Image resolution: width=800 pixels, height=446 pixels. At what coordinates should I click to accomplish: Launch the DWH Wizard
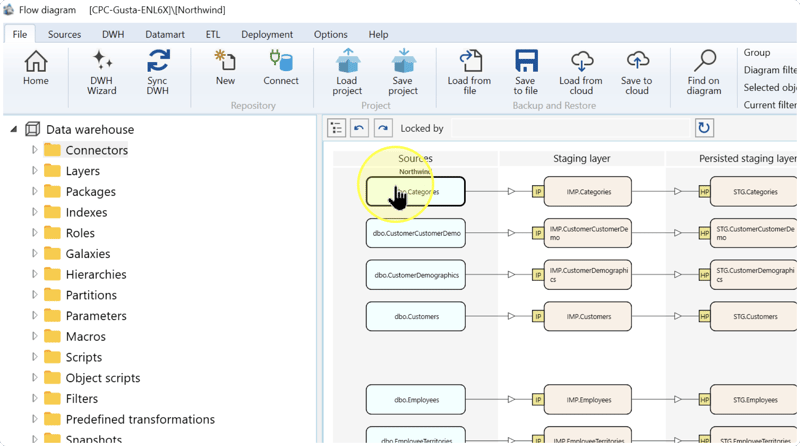[102, 72]
